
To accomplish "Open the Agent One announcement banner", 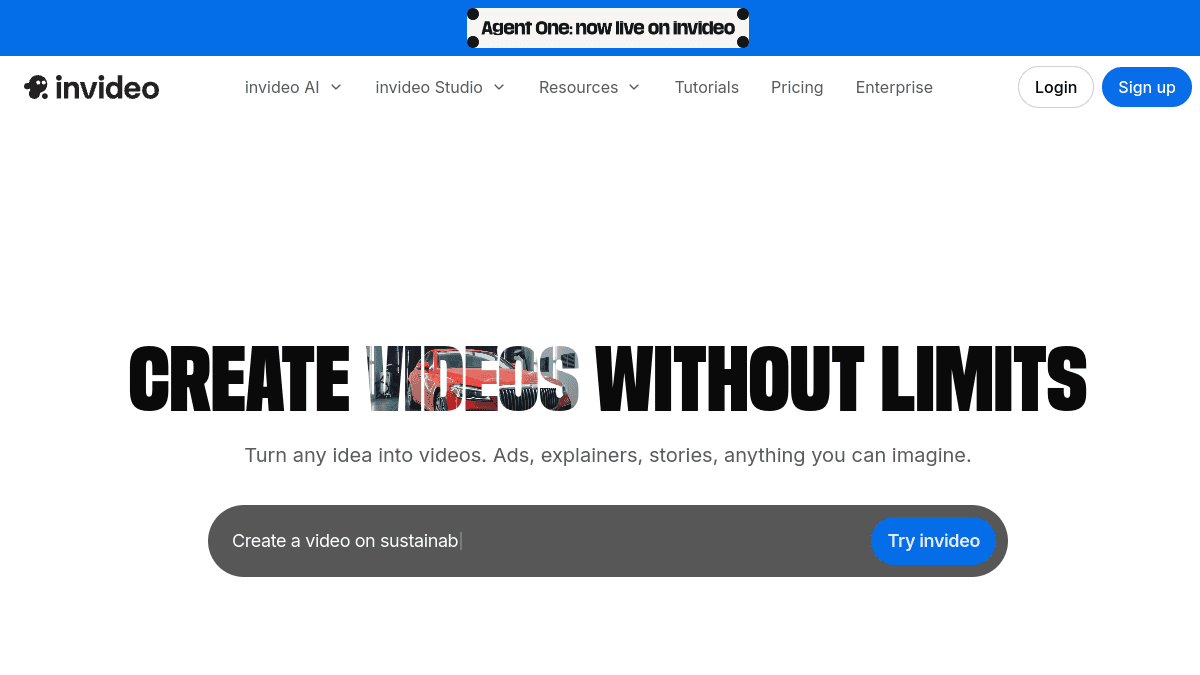I will [608, 28].
